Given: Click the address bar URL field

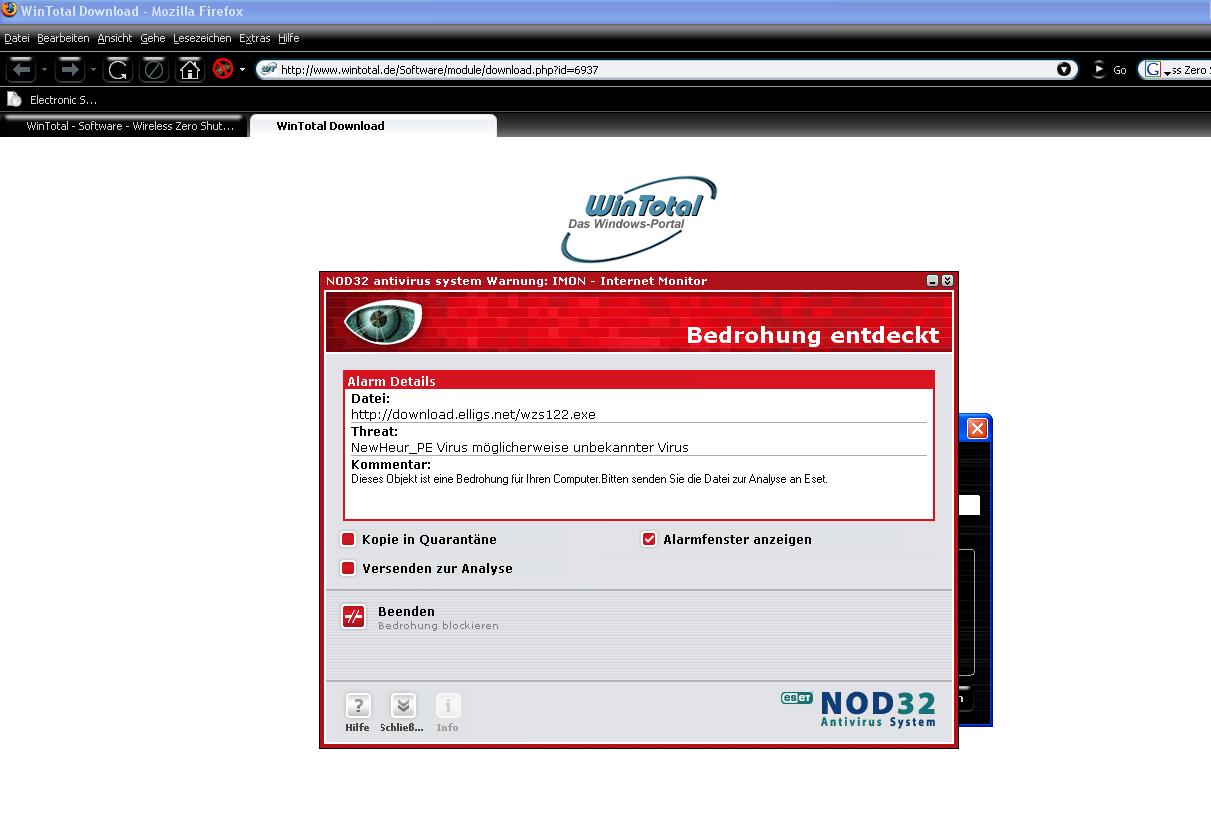Looking at the screenshot, I should click(665, 70).
